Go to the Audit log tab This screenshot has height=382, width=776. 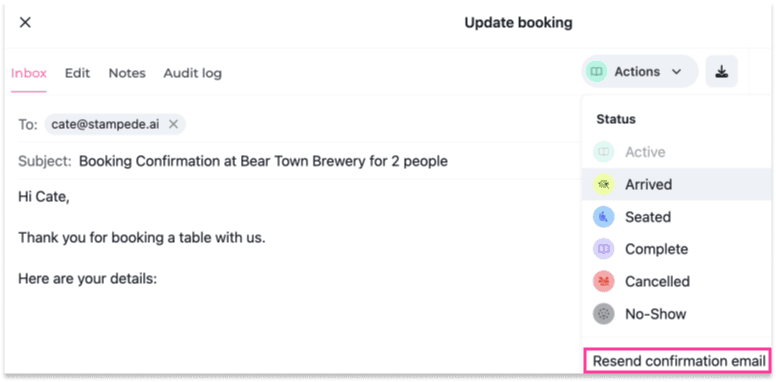[x=193, y=73]
